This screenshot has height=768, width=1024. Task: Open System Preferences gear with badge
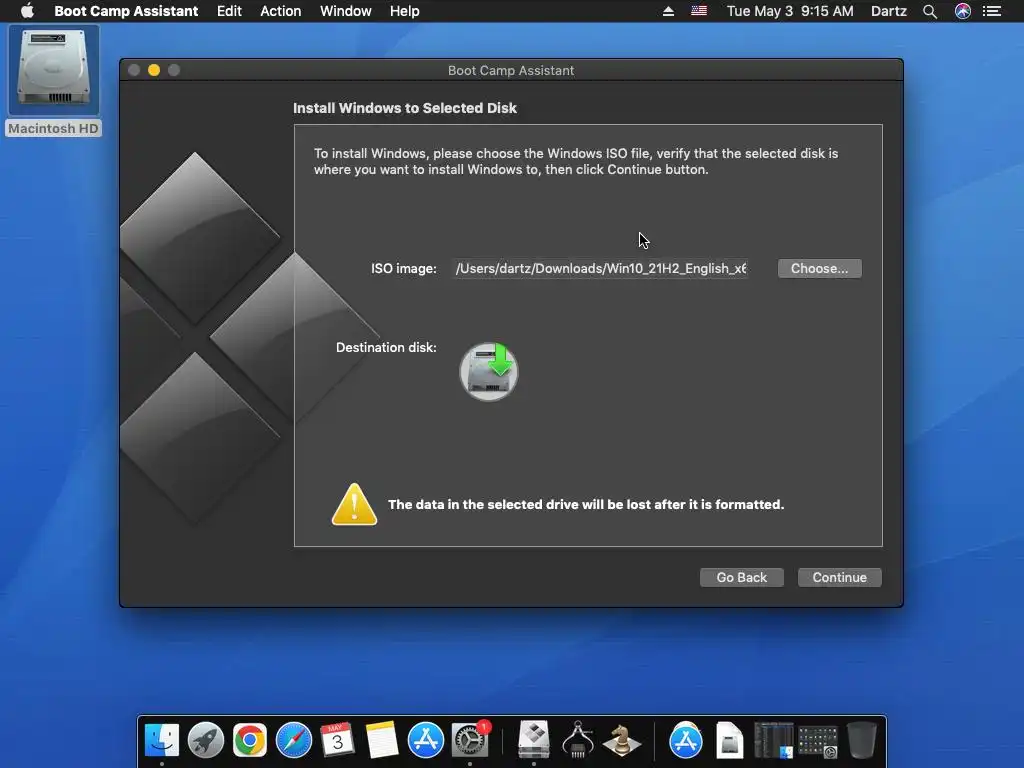click(470, 739)
